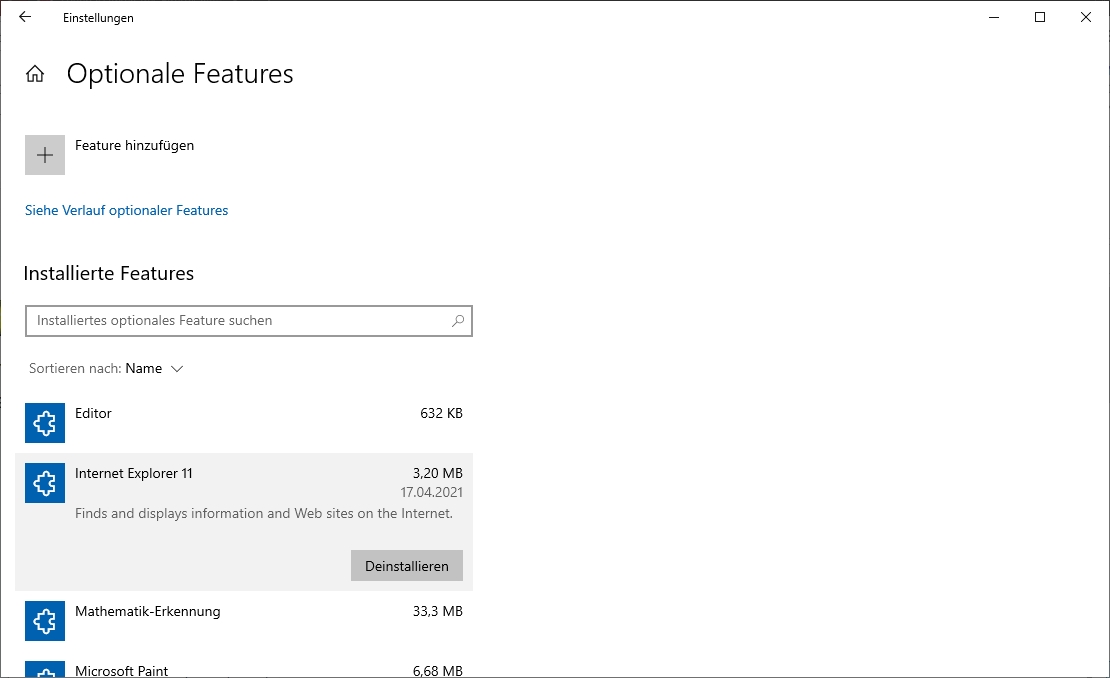This screenshot has width=1110, height=678.
Task: Click the Internet Explorer 11 puzzle icon
Action: 45,483
